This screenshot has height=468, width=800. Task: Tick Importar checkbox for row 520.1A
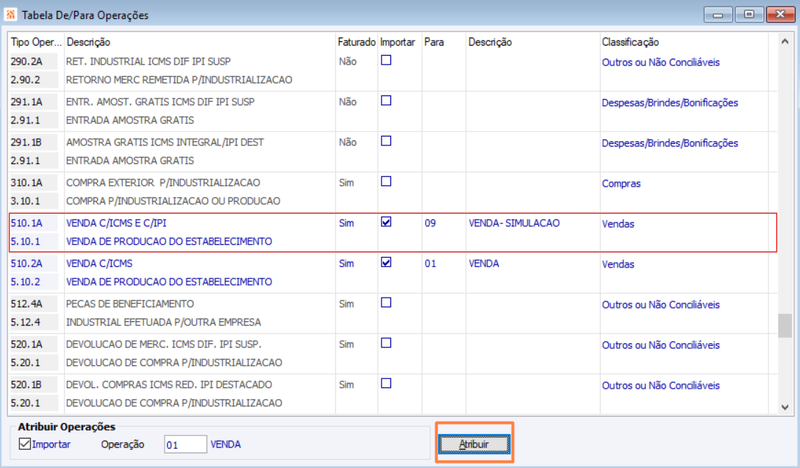pyautogui.click(x=386, y=343)
